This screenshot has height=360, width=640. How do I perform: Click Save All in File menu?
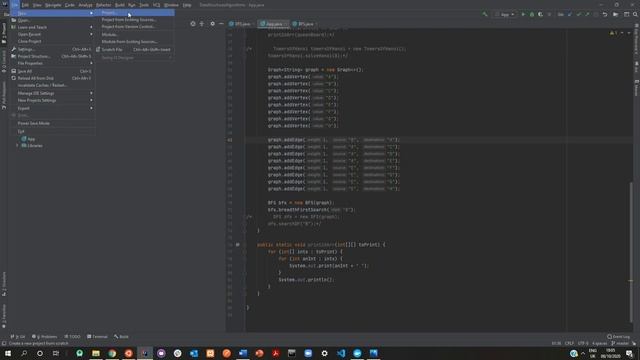tap(53, 71)
